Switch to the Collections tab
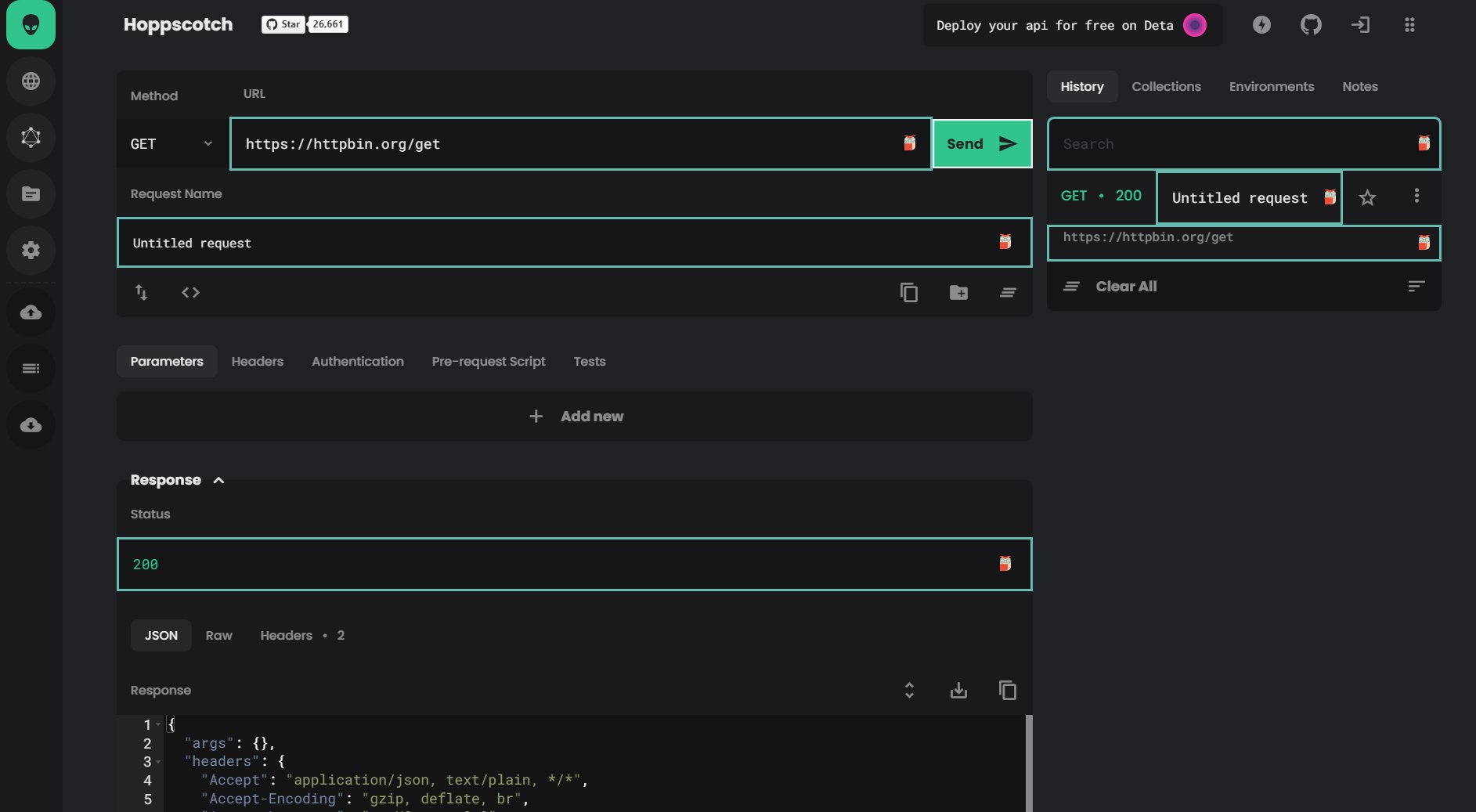Screen dimensions: 1476x812 [x=1166, y=86]
